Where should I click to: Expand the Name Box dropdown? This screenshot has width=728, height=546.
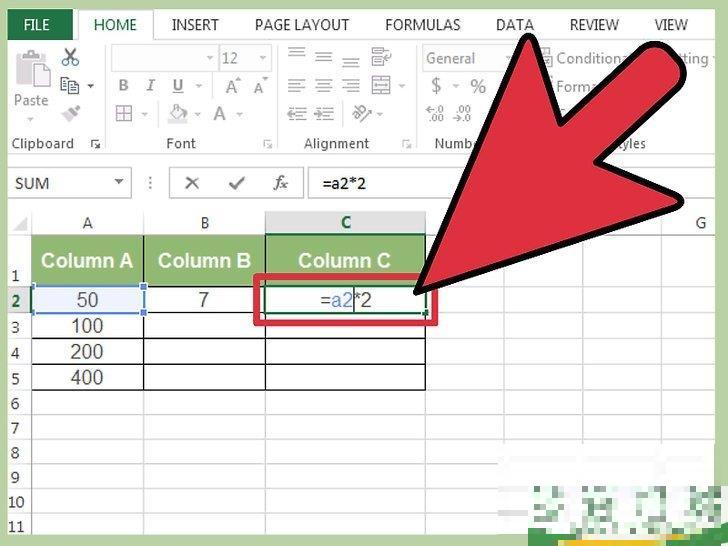[x=119, y=182]
